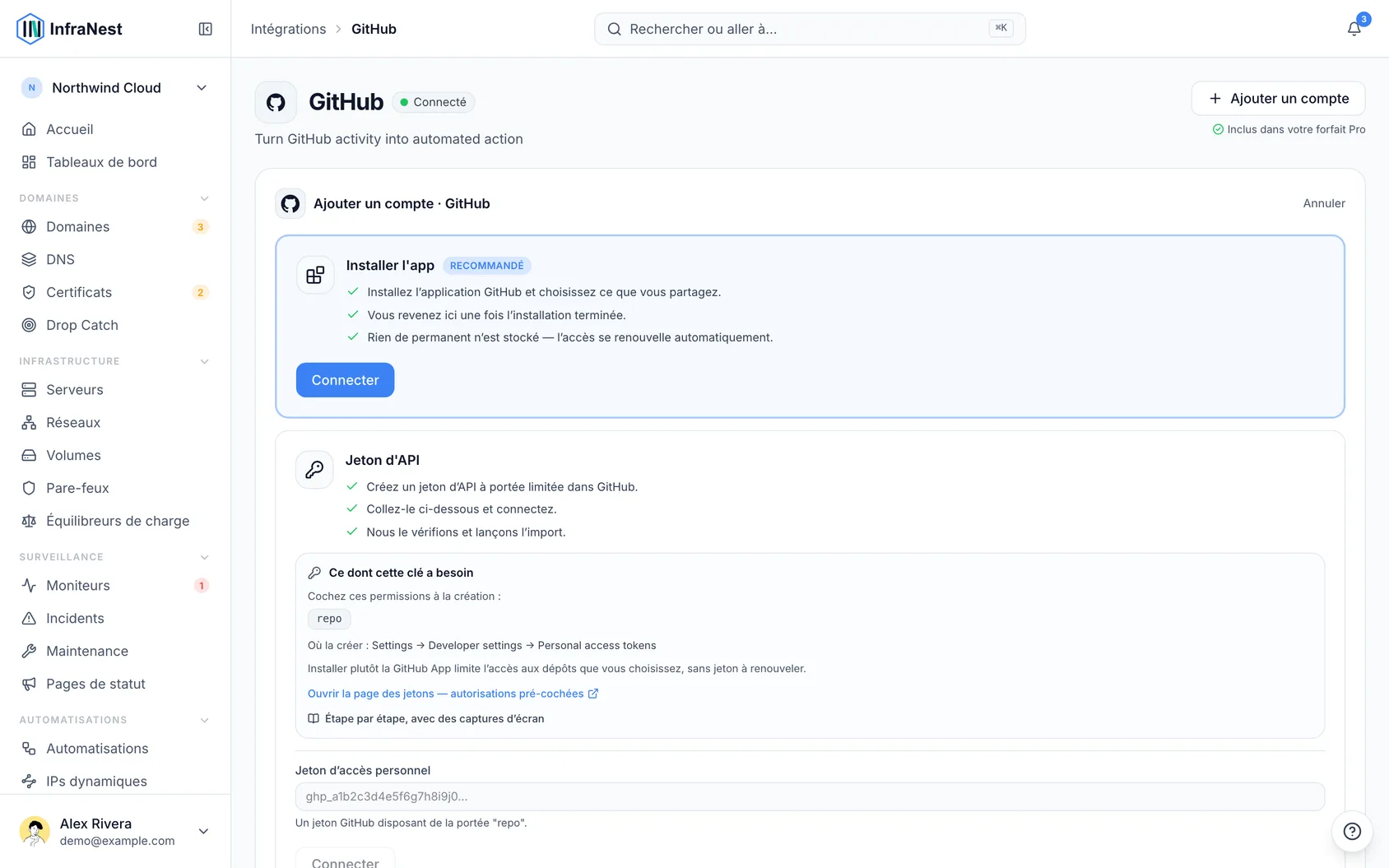Click the Jeton d'accès personnel field
This screenshot has width=1389, height=868.
coord(810,796)
